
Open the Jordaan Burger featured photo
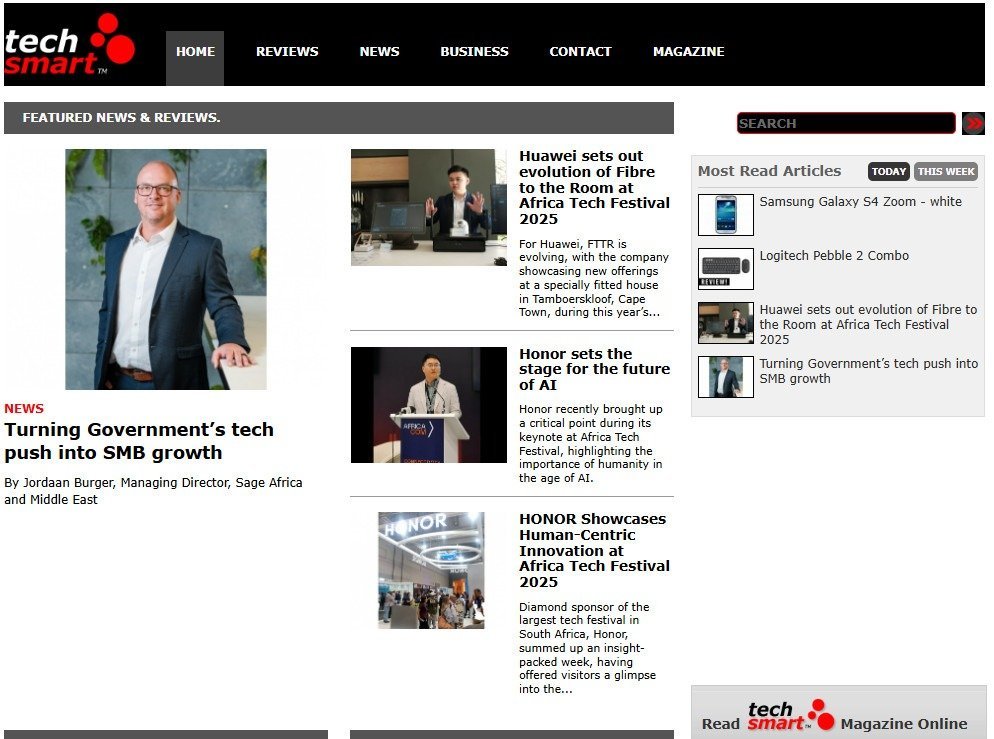coord(165,269)
